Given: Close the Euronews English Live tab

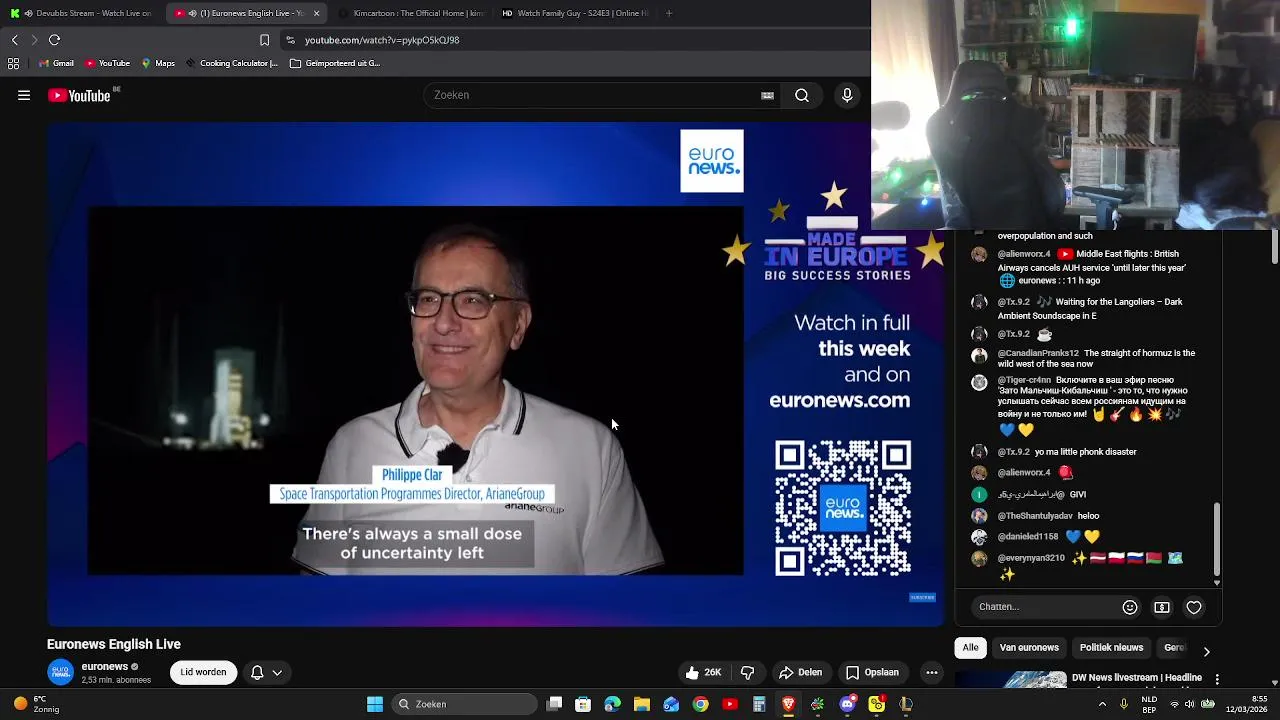Looking at the screenshot, I should 316,13.
